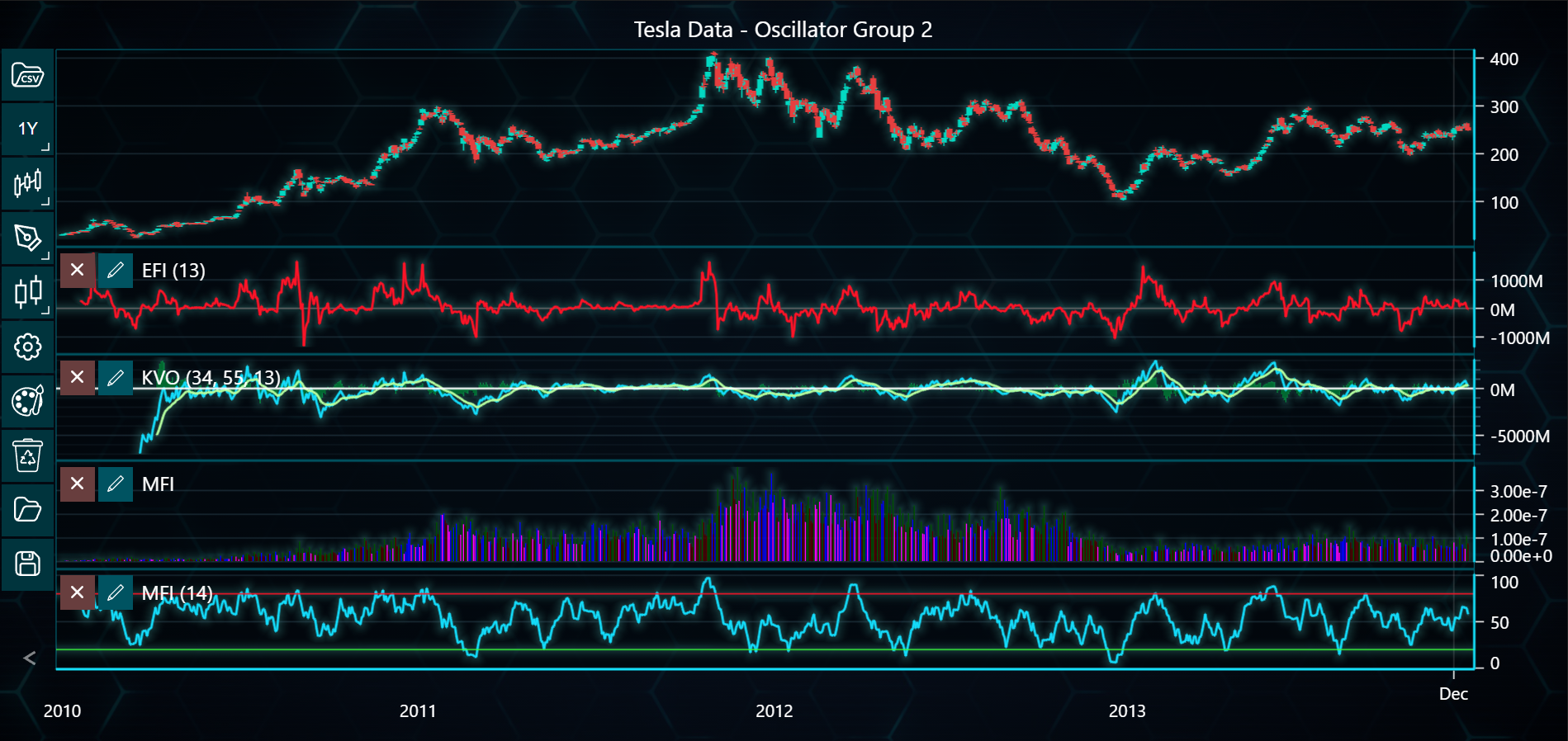
Task: Open the settings gear
Action: 27,347
